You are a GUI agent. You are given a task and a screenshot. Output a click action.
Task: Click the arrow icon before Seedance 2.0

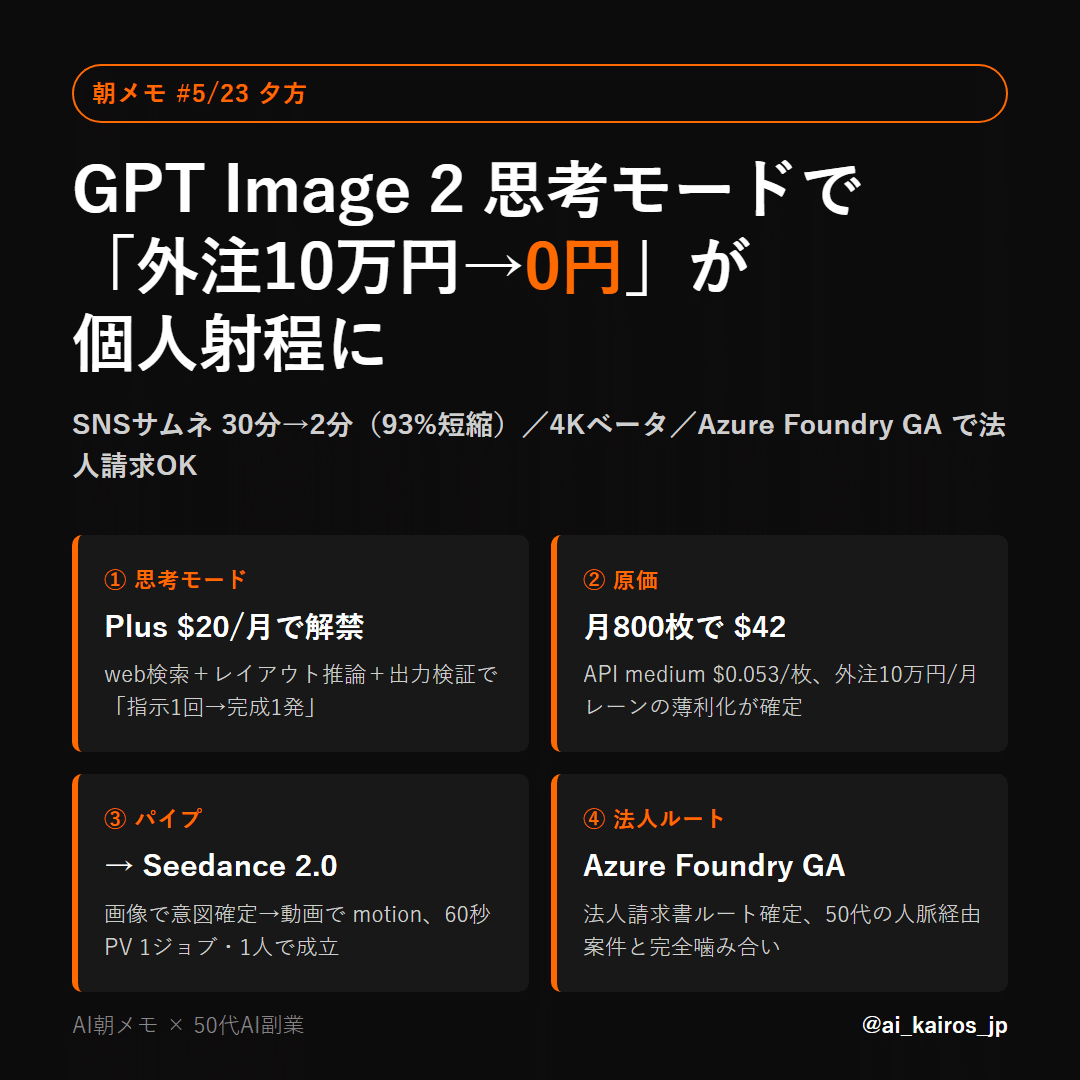tap(119, 866)
